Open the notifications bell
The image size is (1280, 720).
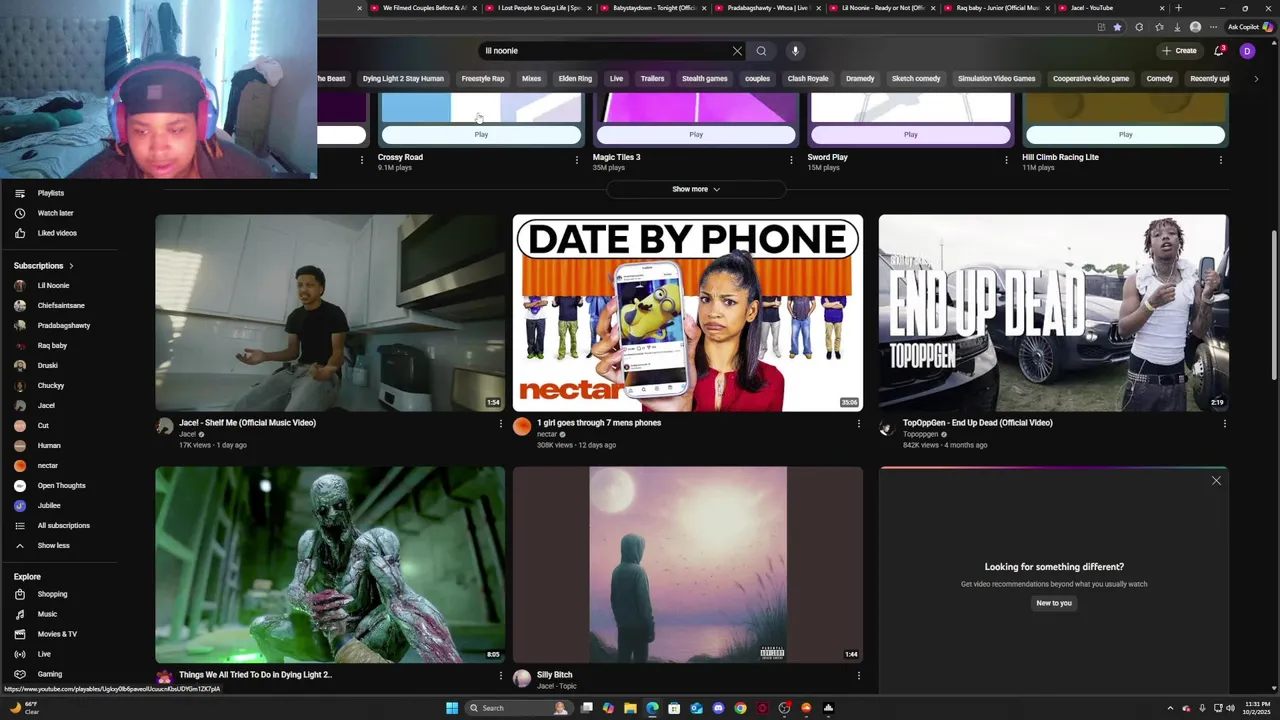tap(1219, 51)
